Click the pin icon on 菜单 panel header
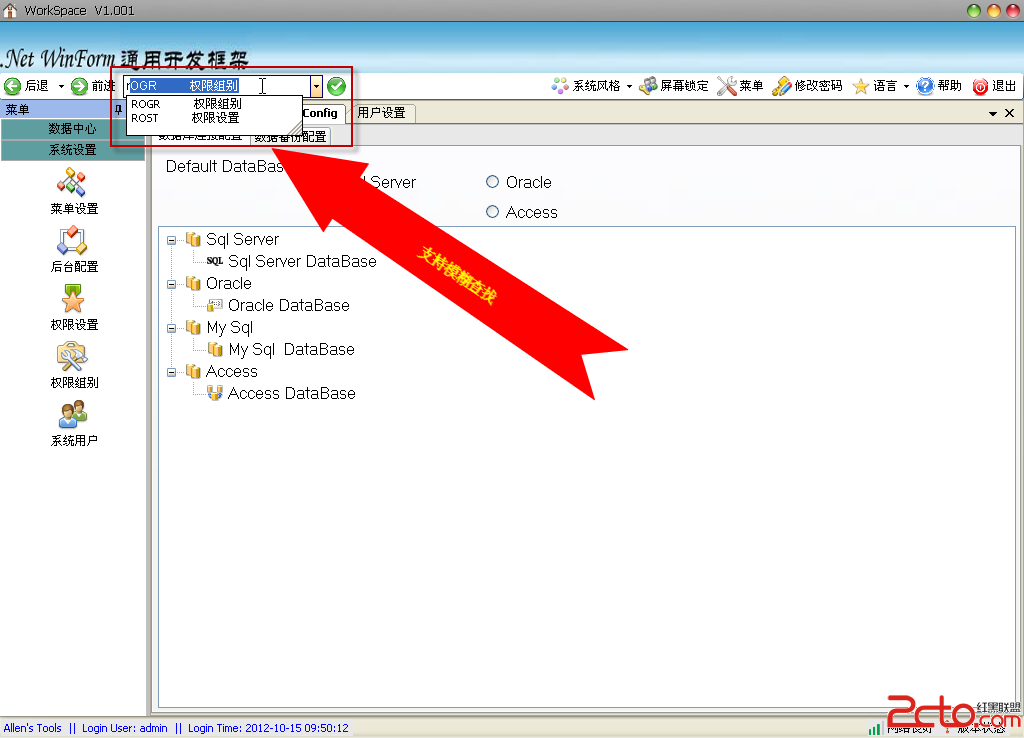Viewport: 1024px width, 738px height. point(118,110)
